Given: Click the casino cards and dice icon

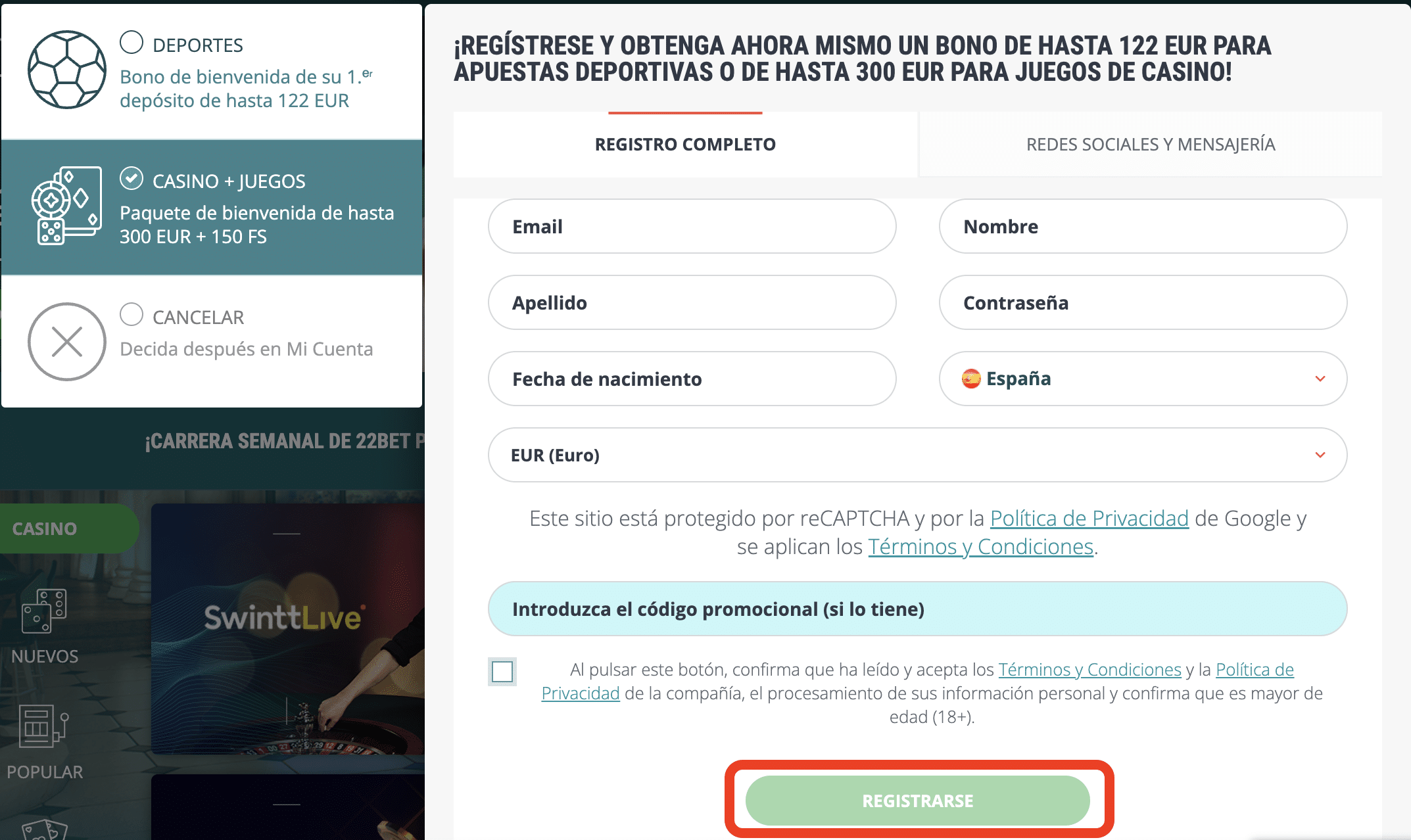Looking at the screenshot, I should coord(67,206).
